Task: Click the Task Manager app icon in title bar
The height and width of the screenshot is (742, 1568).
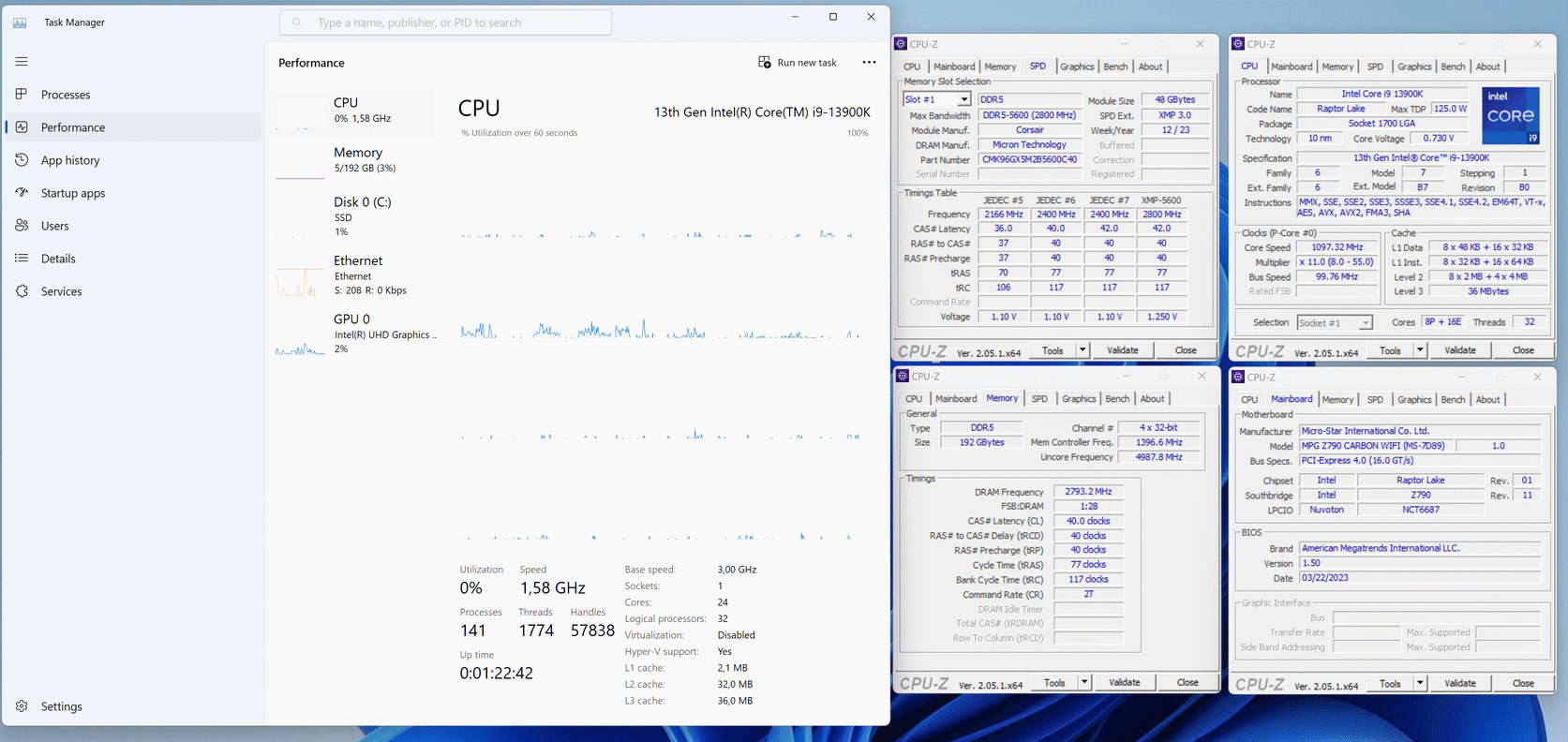Action: [x=20, y=22]
